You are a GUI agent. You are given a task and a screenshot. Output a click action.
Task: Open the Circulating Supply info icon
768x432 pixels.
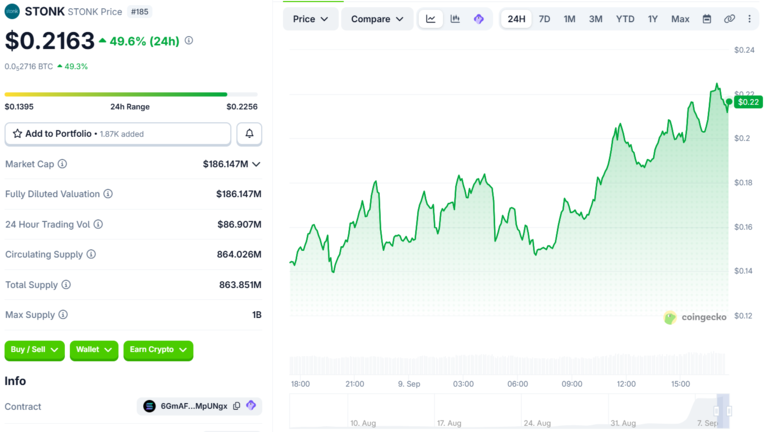(91, 254)
